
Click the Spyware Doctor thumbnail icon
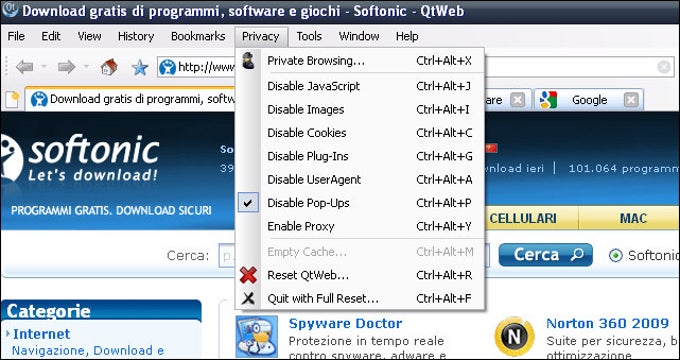pyautogui.click(x=257, y=336)
